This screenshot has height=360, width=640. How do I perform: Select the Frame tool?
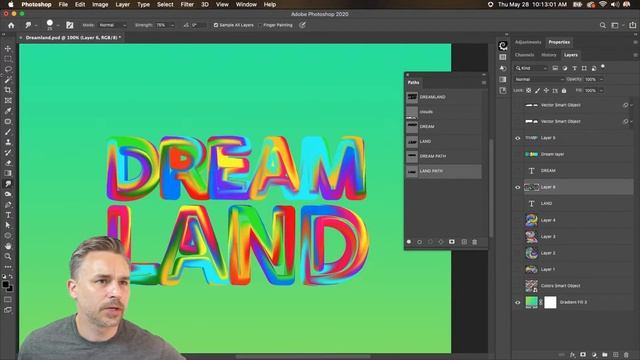pyautogui.click(x=8, y=100)
